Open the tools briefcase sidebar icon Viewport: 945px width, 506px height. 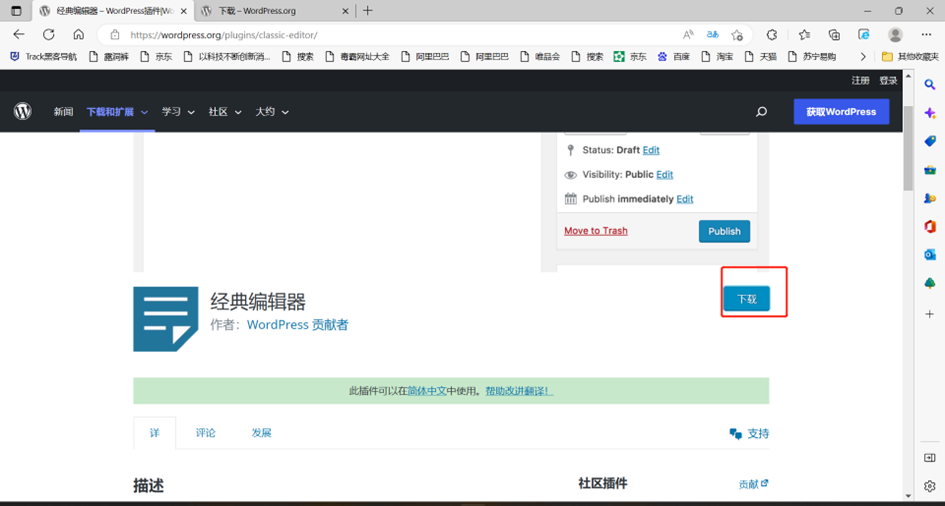930,170
